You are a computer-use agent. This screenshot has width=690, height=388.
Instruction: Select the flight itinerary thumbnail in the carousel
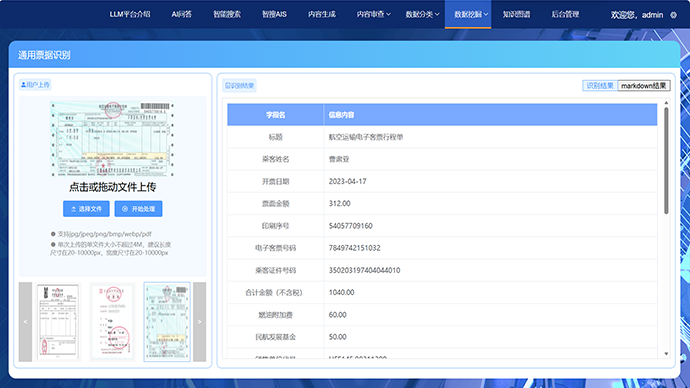click(x=167, y=322)
